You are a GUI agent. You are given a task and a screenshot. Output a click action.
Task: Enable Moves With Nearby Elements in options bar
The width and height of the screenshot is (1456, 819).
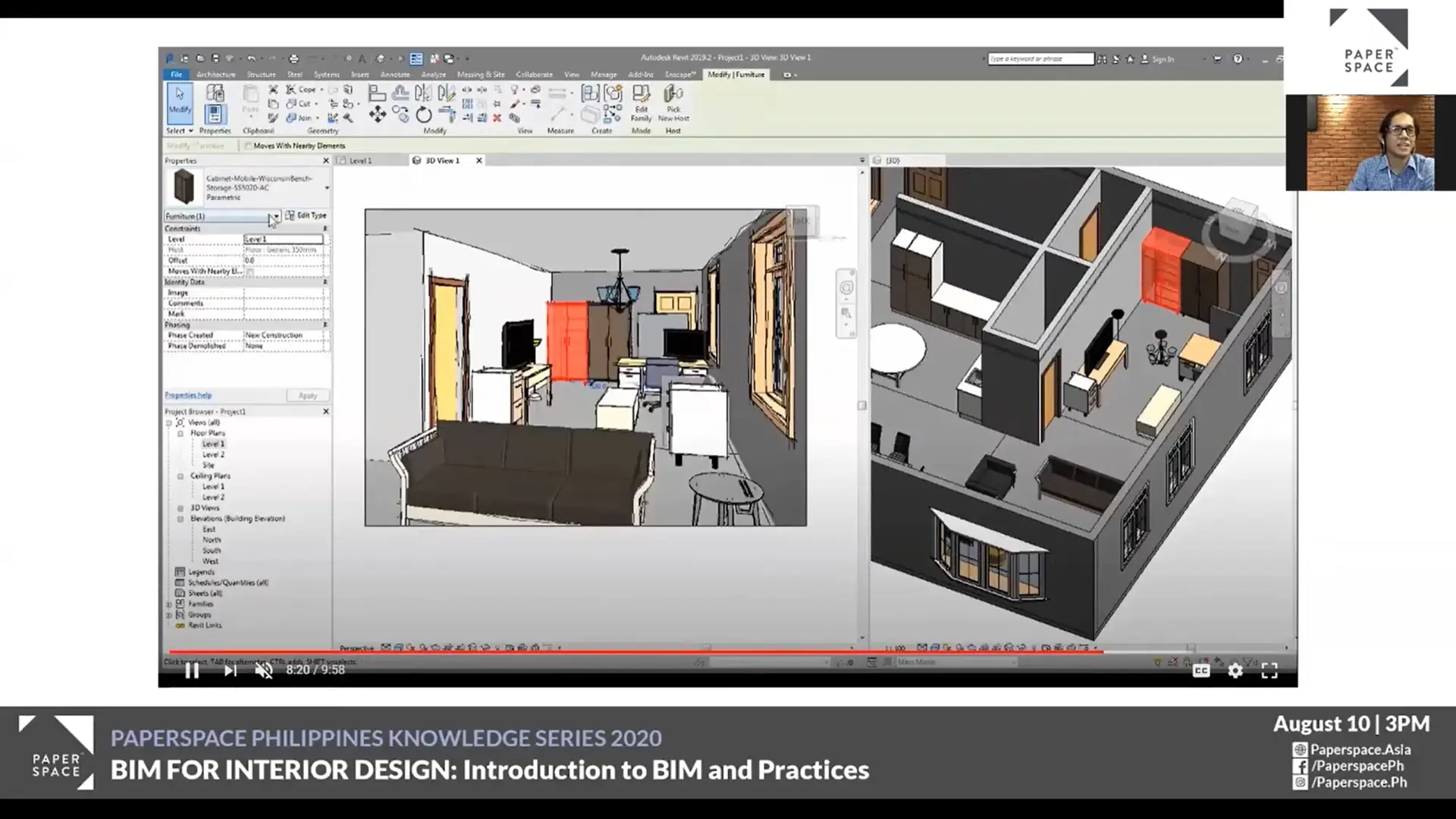coord(249,146)
